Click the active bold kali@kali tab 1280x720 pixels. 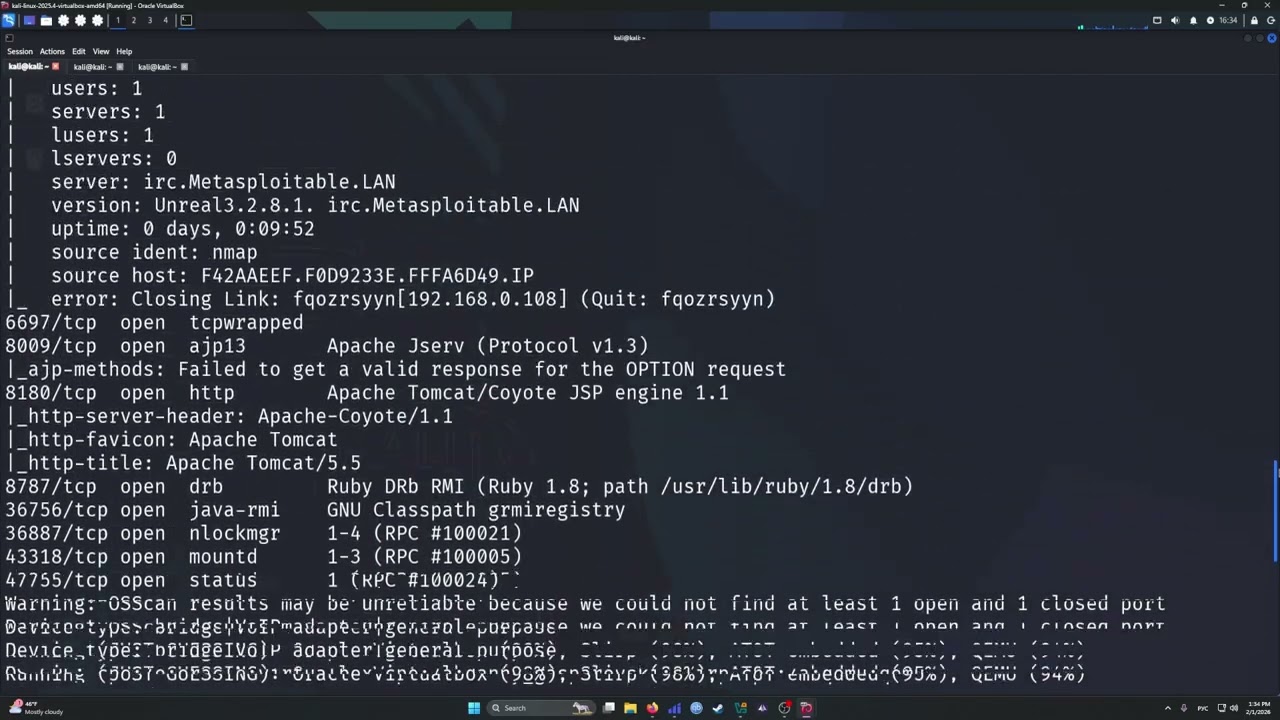(29, 67)
